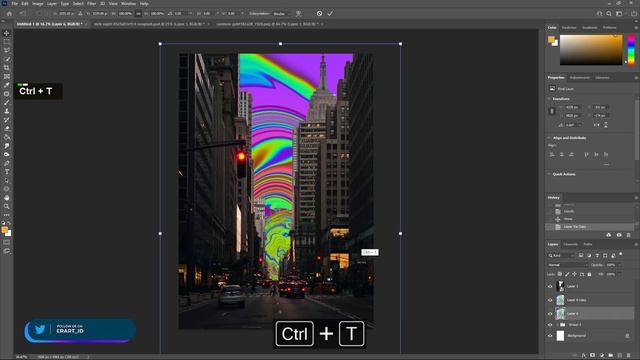This screenshot has height=360, width=640.
Task: Click the lock all icon in Layers
Action: point(589,274)
